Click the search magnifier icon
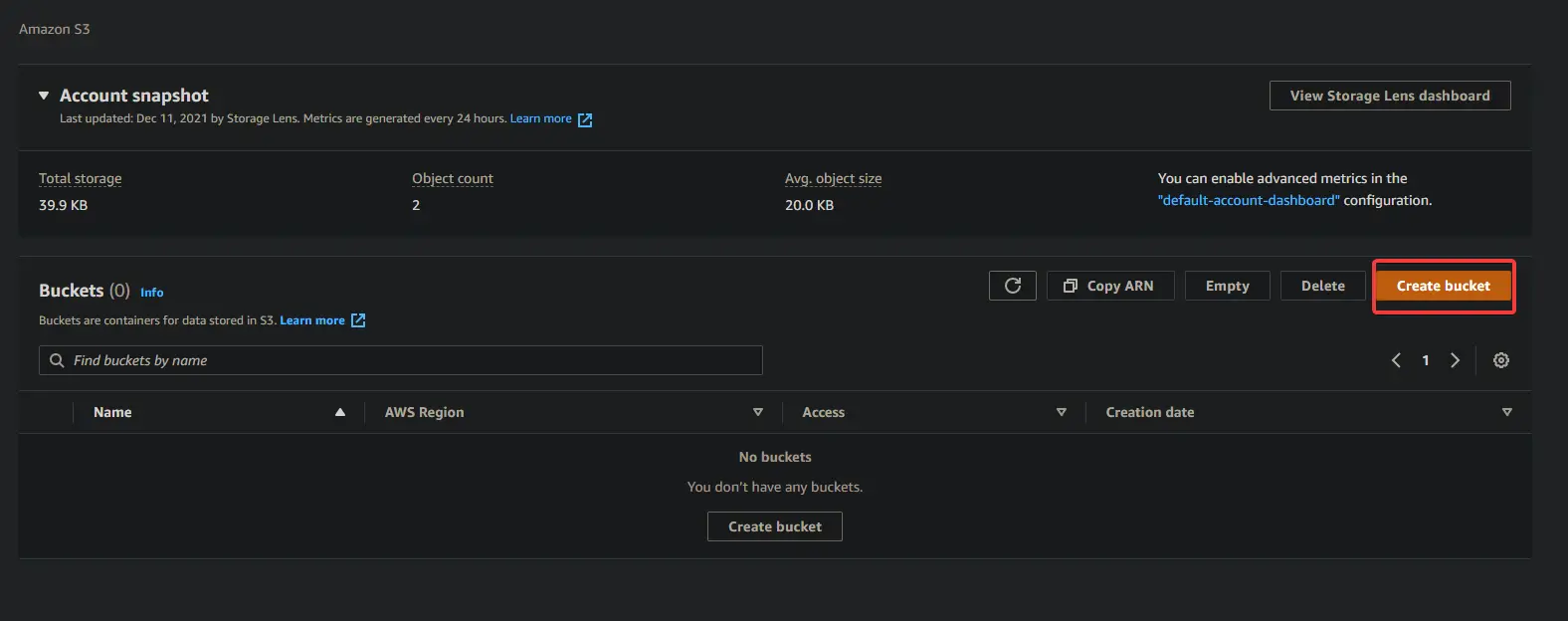Viewport: 1568px width, 621px height. tap(57, 360)
